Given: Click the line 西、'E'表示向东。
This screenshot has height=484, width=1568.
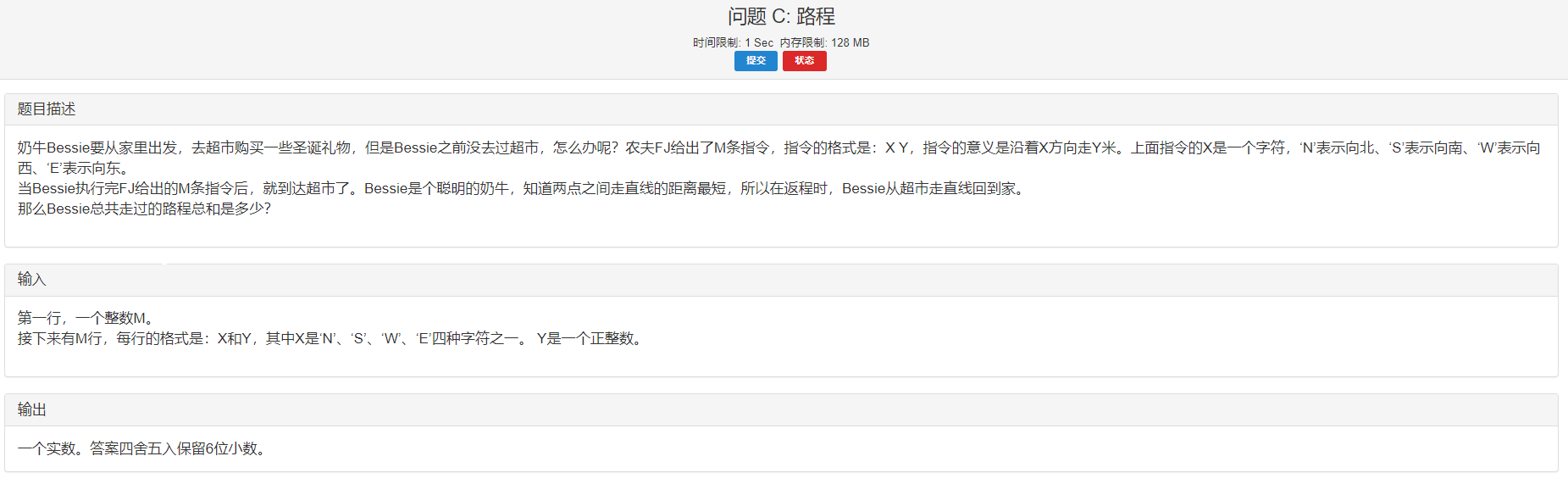Looking at the screenshot, I should pos(74,169).
